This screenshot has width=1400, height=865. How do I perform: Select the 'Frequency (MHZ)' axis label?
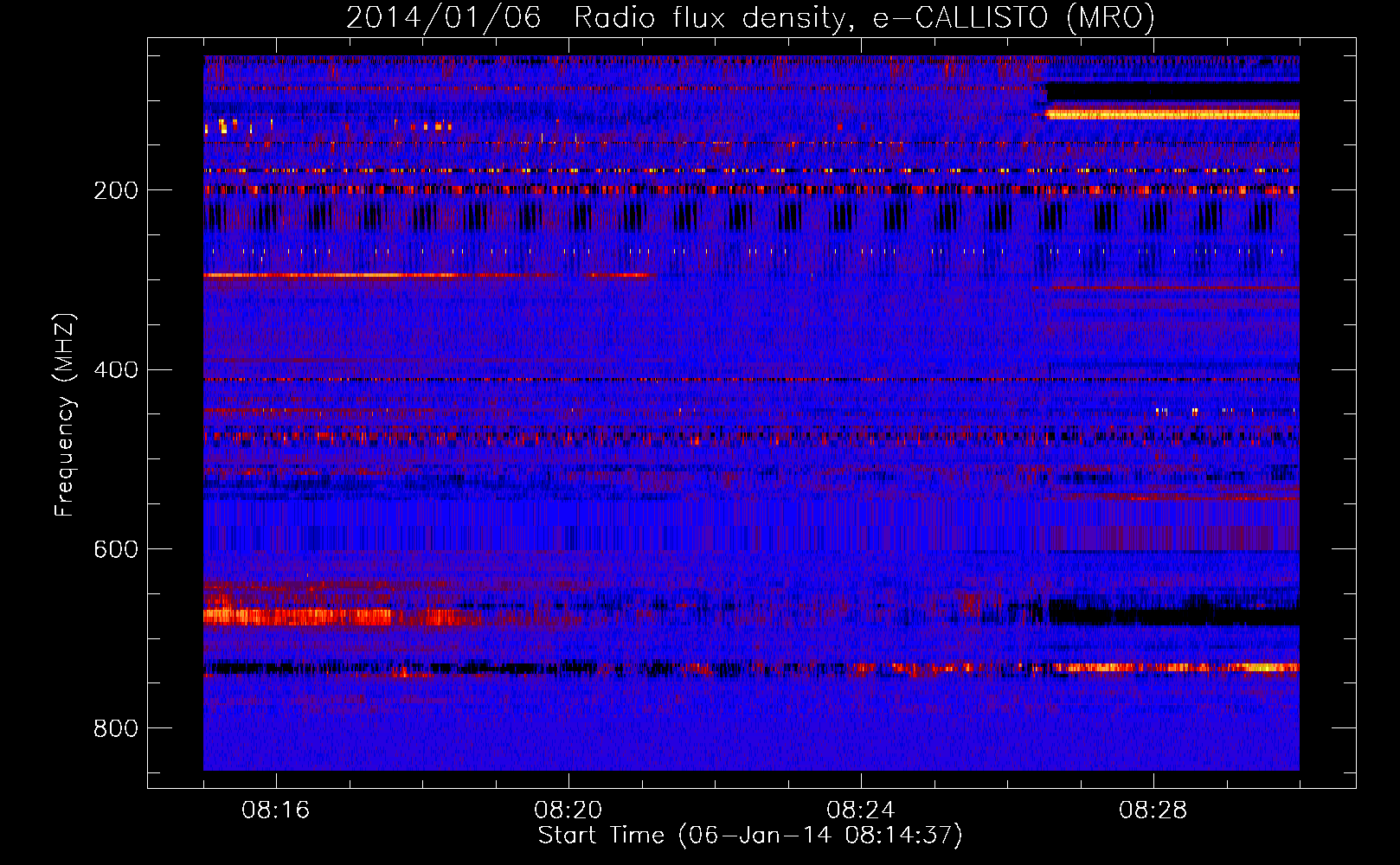pos(65,415)
